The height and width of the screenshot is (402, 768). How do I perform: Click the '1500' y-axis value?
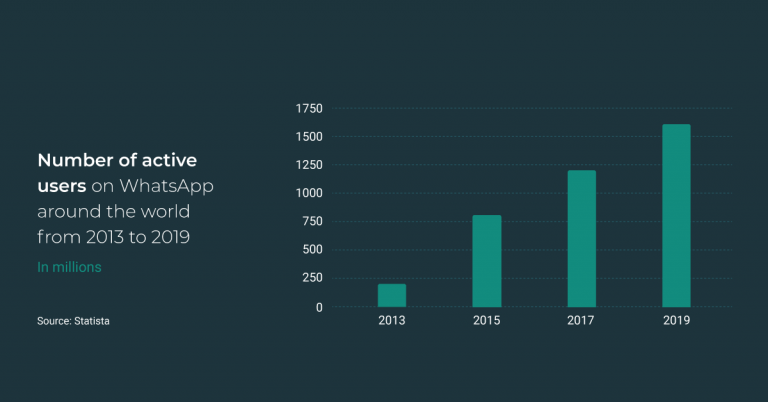click(309, 137)
